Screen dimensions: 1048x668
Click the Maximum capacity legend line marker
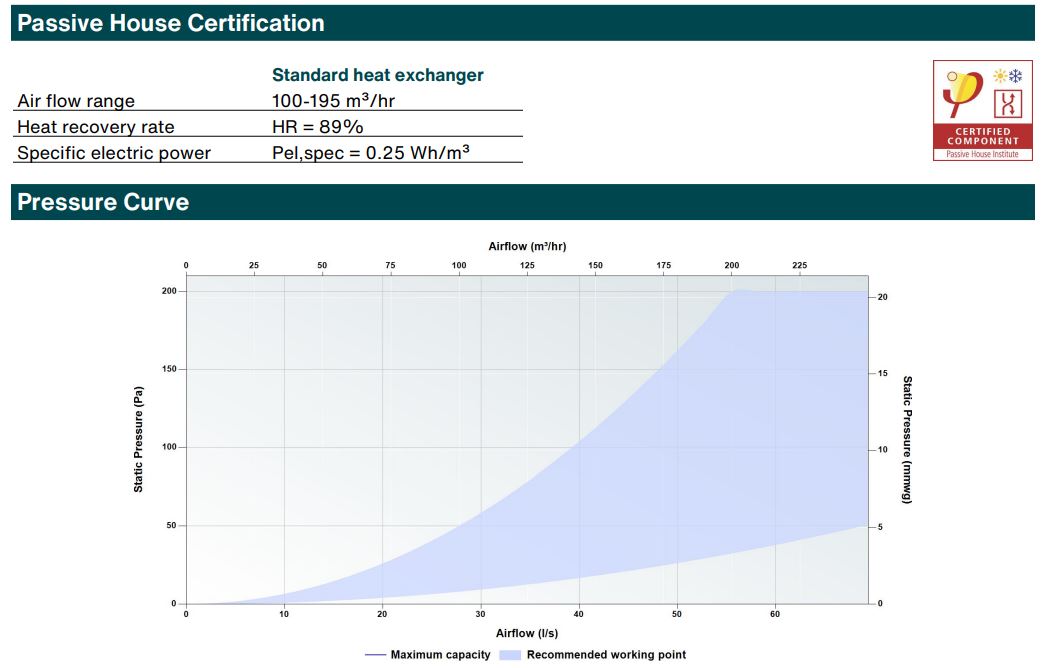pyautogui.click(x=375, y=655)
